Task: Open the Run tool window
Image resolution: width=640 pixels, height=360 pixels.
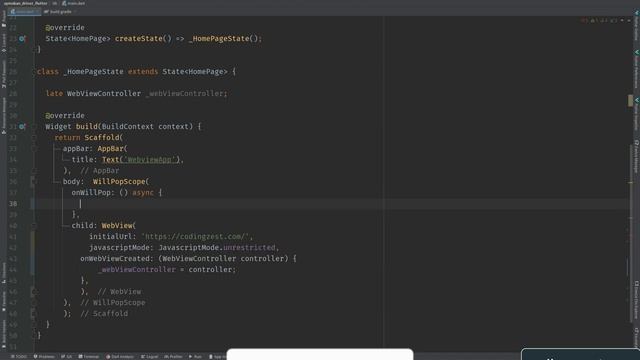Action: click(195, 357)
